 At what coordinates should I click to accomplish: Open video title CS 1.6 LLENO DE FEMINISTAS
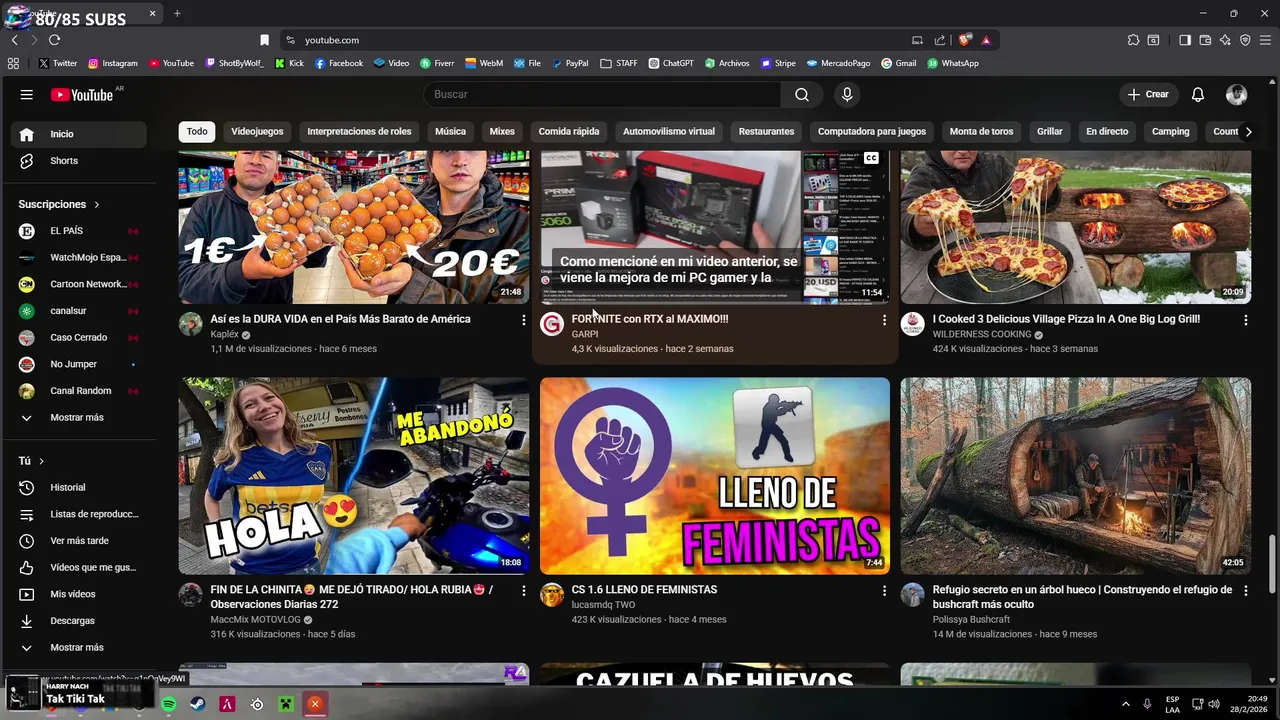point(644,590)
